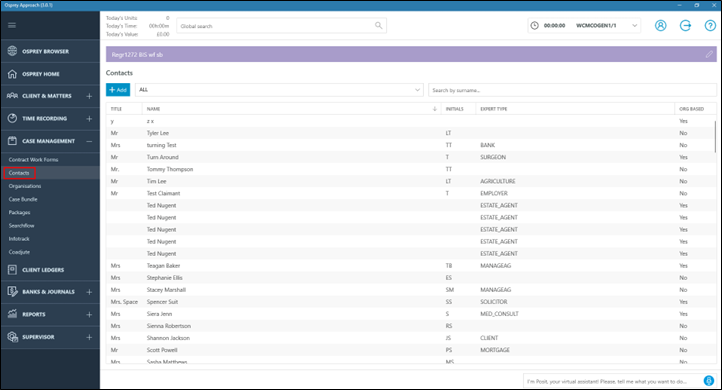Open Searchflow submenu item
This screenshot has width=722, height=390.
click(x=22, y=226)
